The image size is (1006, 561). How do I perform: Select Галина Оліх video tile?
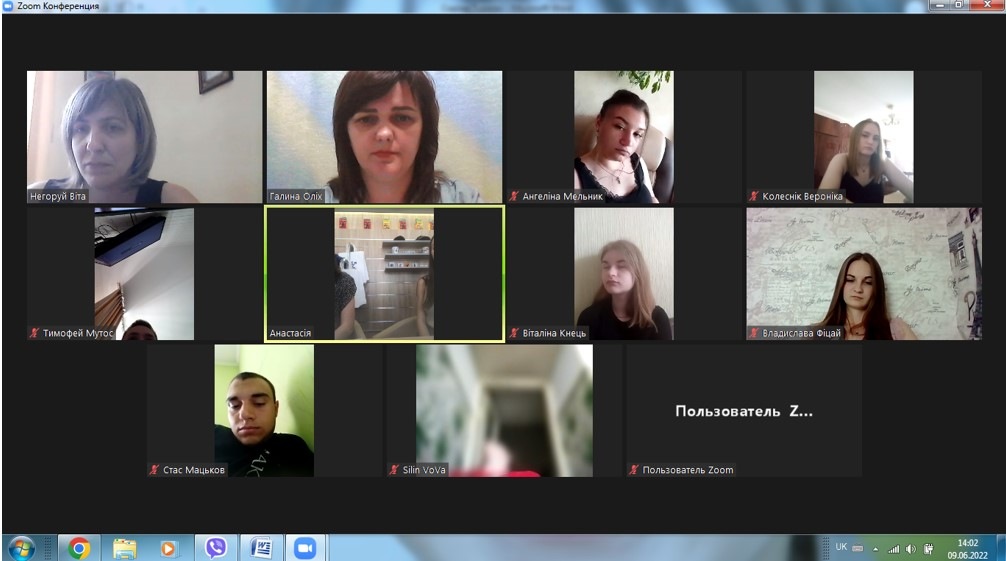click(384, 137)
